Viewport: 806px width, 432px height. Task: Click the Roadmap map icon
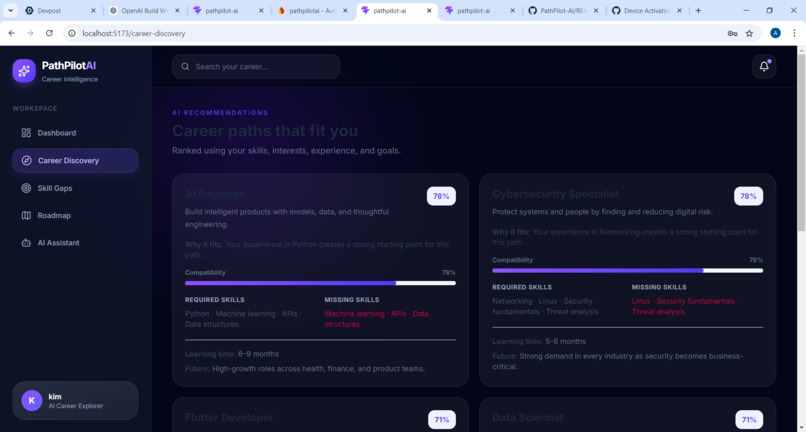coord(26,215)
